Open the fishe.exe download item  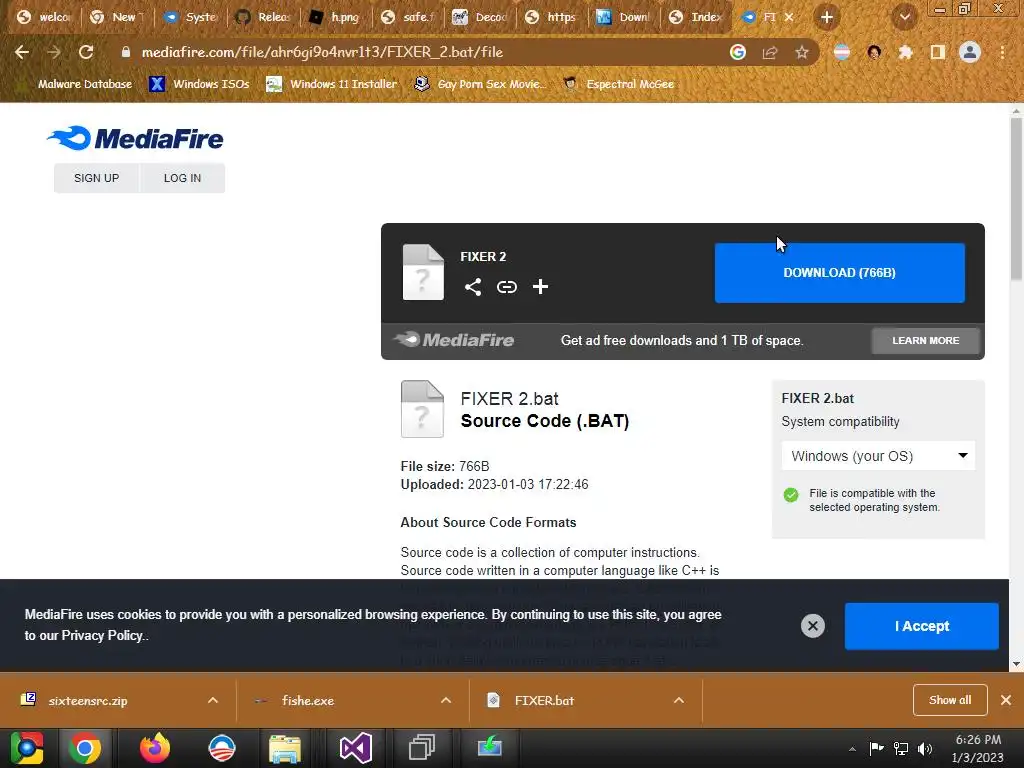pyautogui.click(x=308, y=701)
